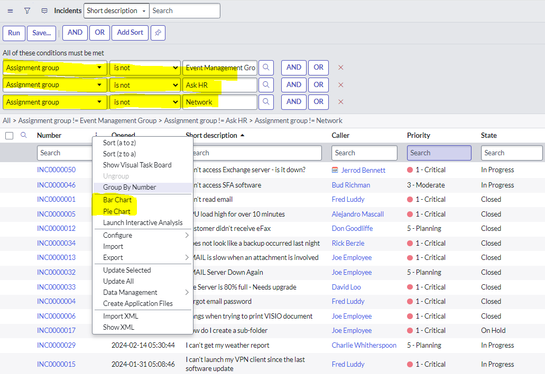Open first condition 'is not' operator dropdown
545x374 pixels.
145,67
